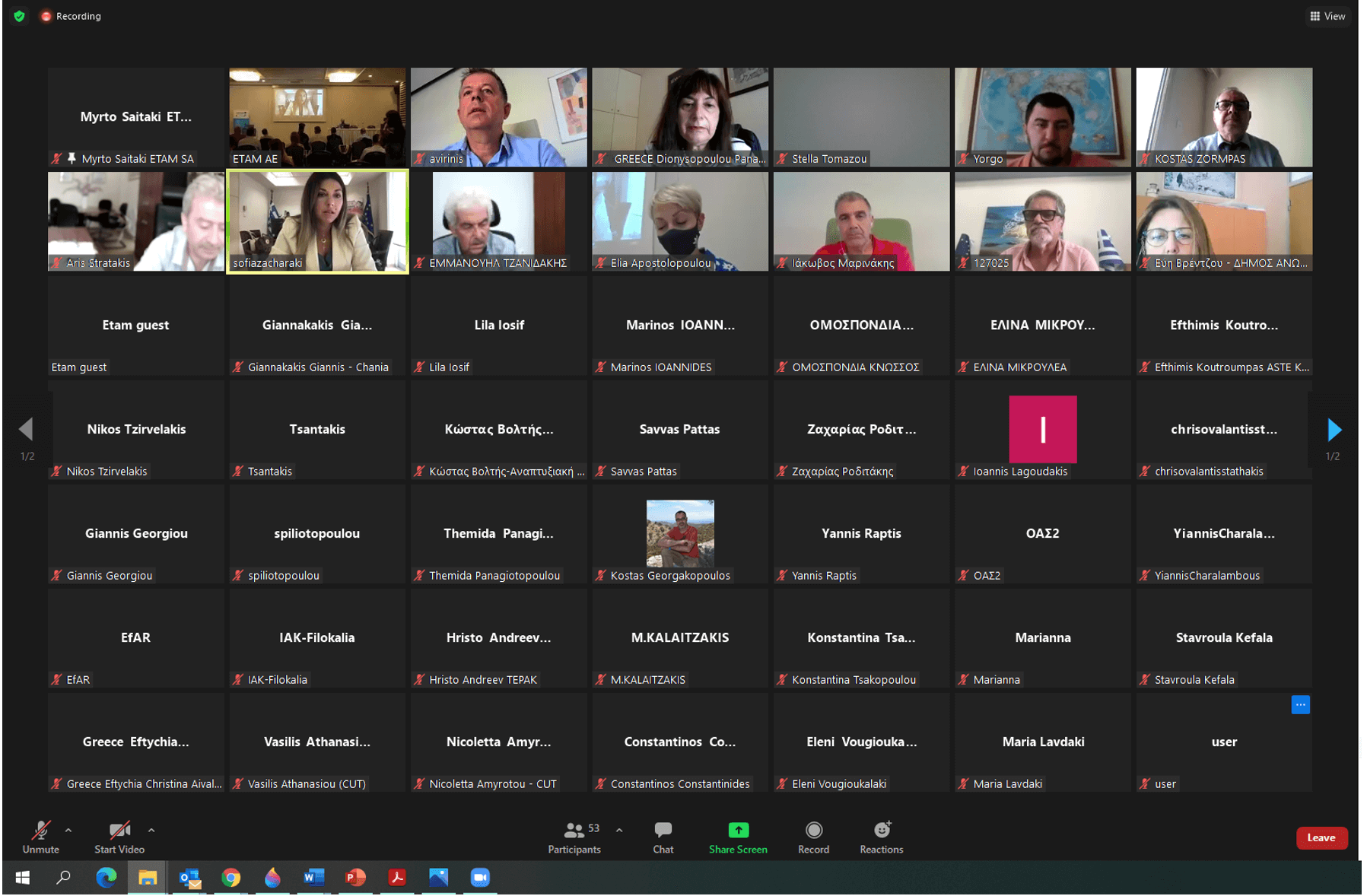
Task: Select the Etam guest tile
Action: pos(136,326)
